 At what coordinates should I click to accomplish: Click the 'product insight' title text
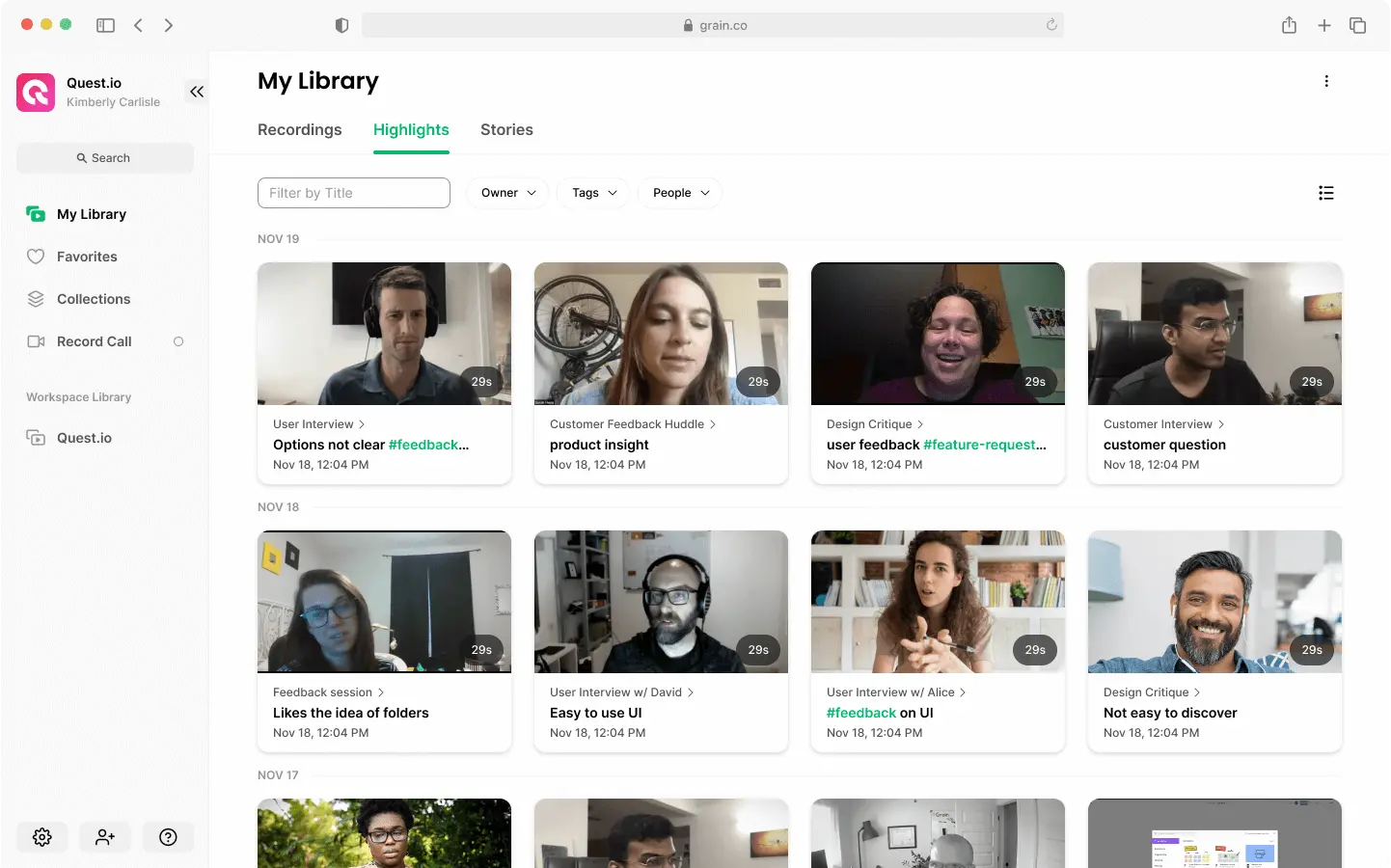click(x=599, y=445)
